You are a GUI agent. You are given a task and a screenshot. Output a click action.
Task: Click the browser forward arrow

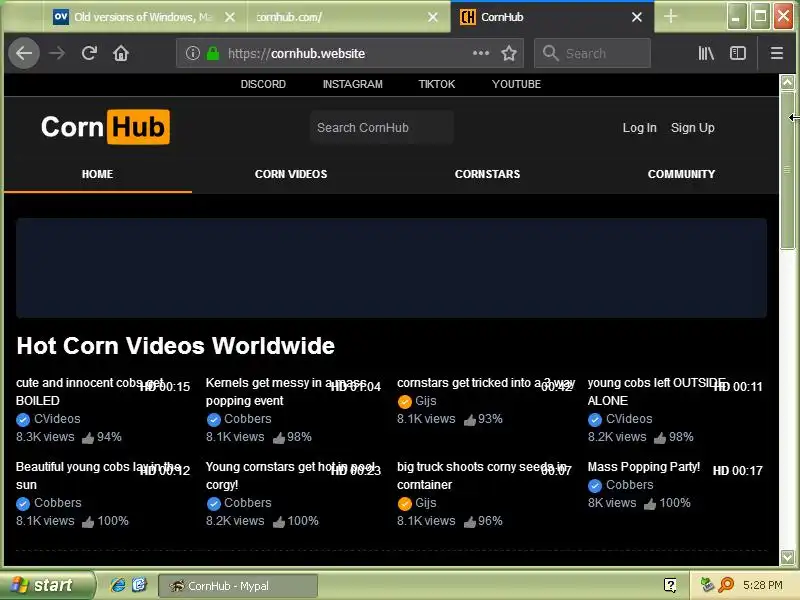click(x=57, y=53)
